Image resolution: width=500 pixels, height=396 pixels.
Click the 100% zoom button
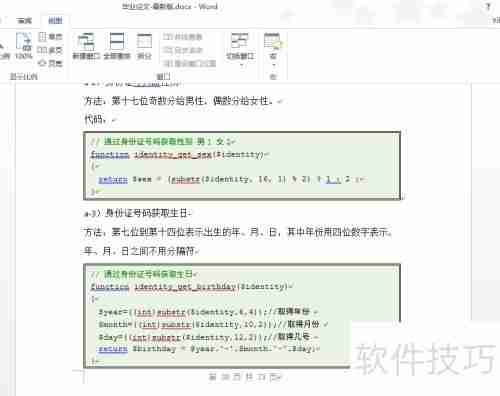pyautogui.click(x=24, y=46)
